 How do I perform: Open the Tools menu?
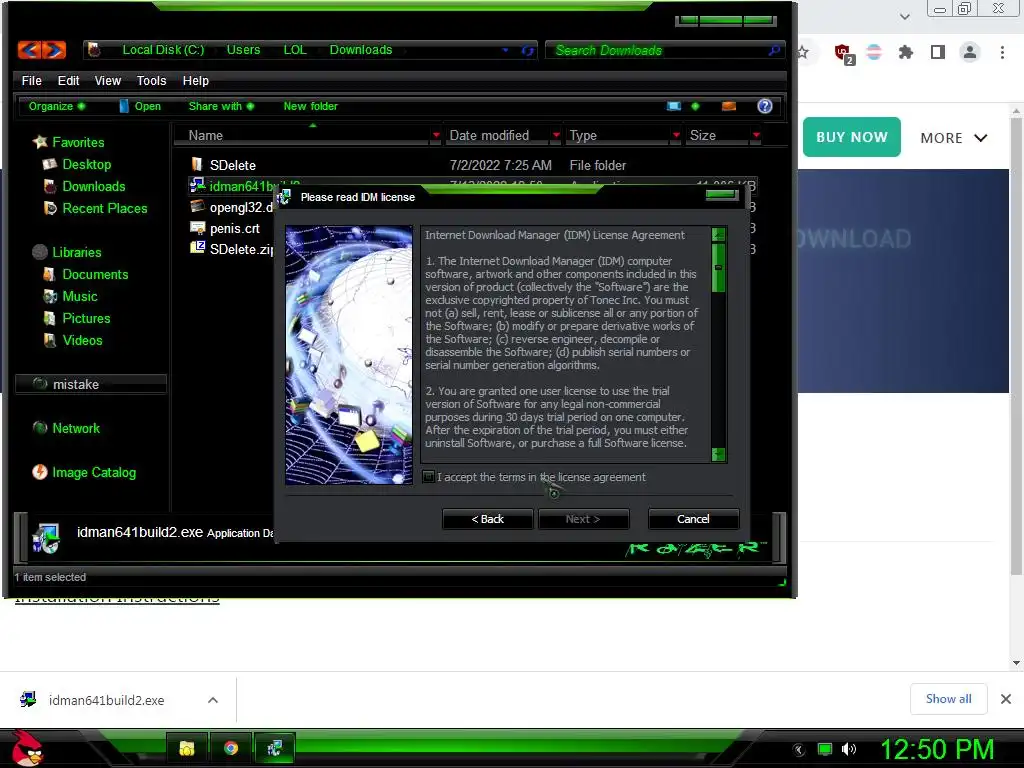152,80
